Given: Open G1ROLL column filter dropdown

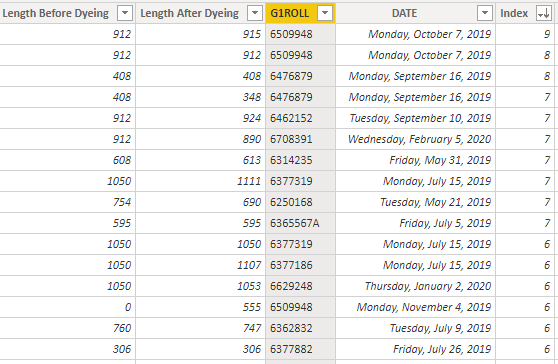Looking at the screenshot, I should point(325,14).
